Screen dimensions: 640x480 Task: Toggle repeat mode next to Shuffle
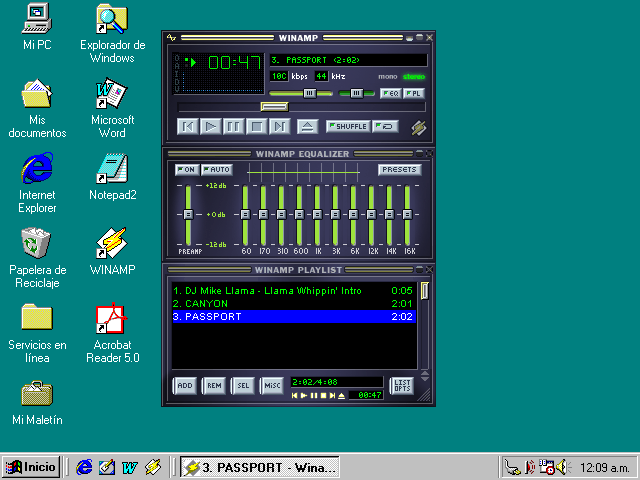point(385,127)
